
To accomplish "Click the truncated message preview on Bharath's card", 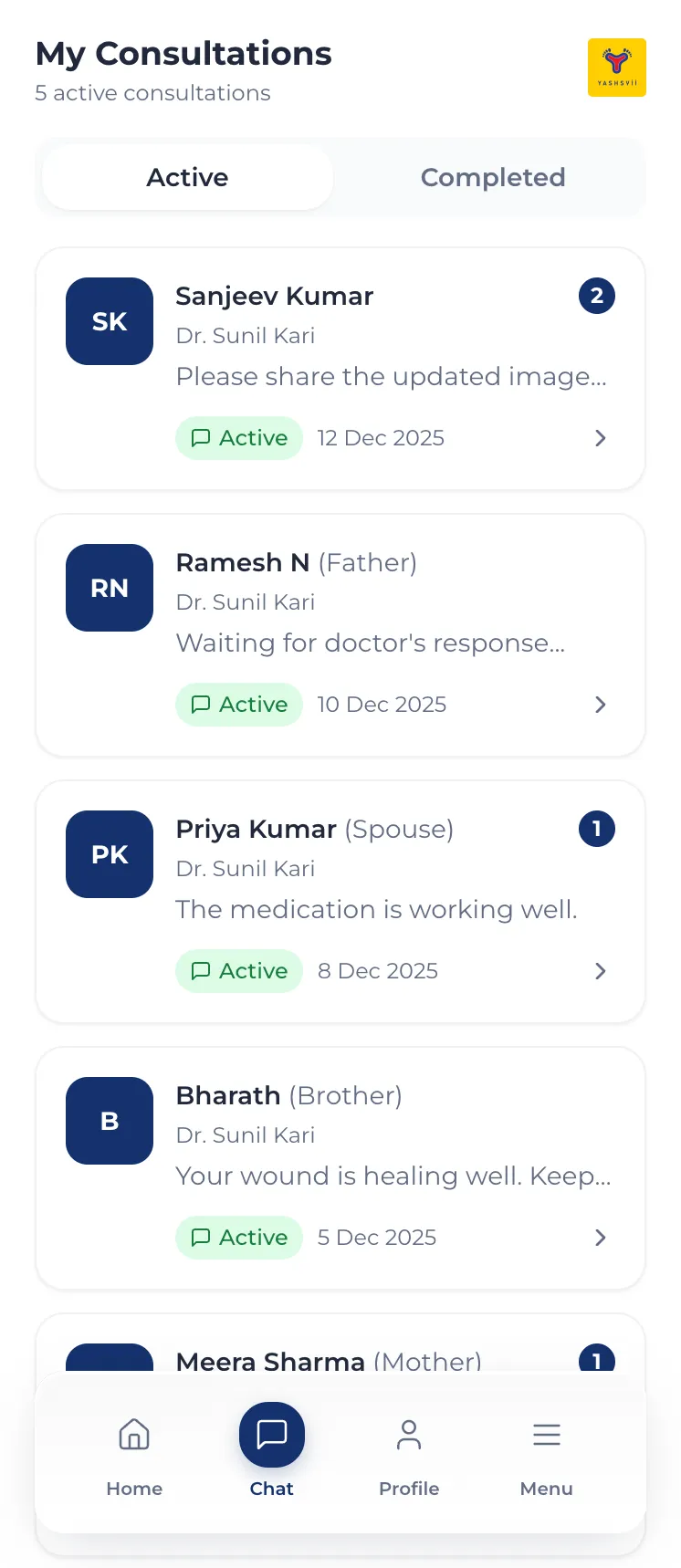I will pos(393,1176).
